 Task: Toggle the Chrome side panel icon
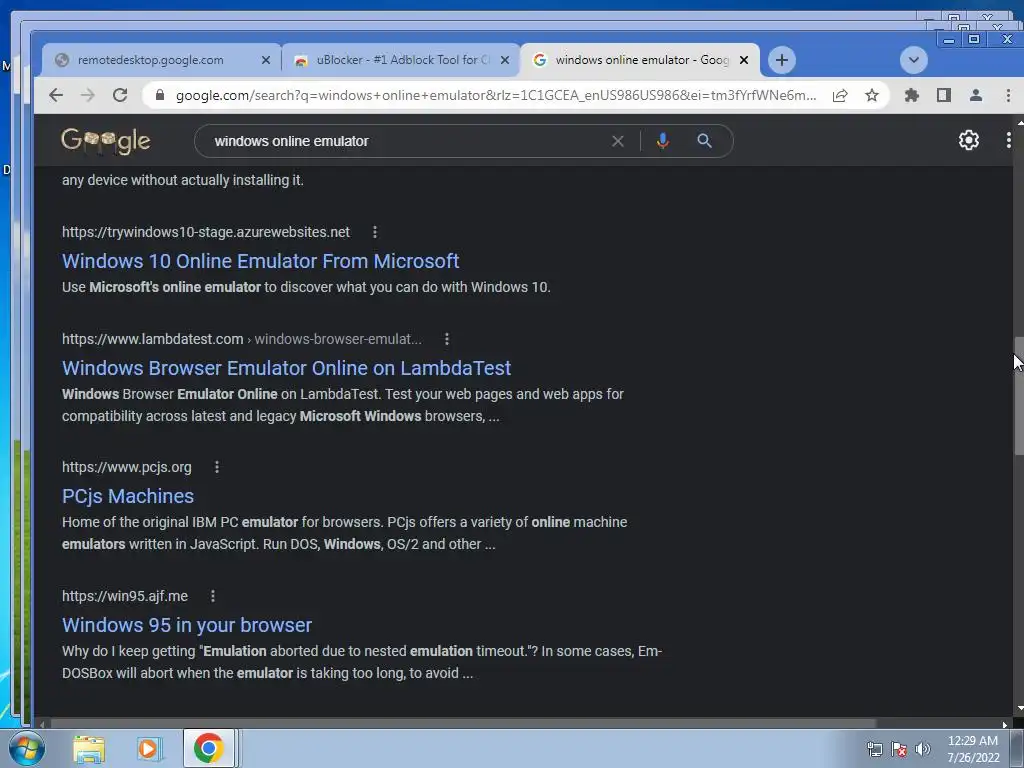pyautogui.click(x=944, y=95)
